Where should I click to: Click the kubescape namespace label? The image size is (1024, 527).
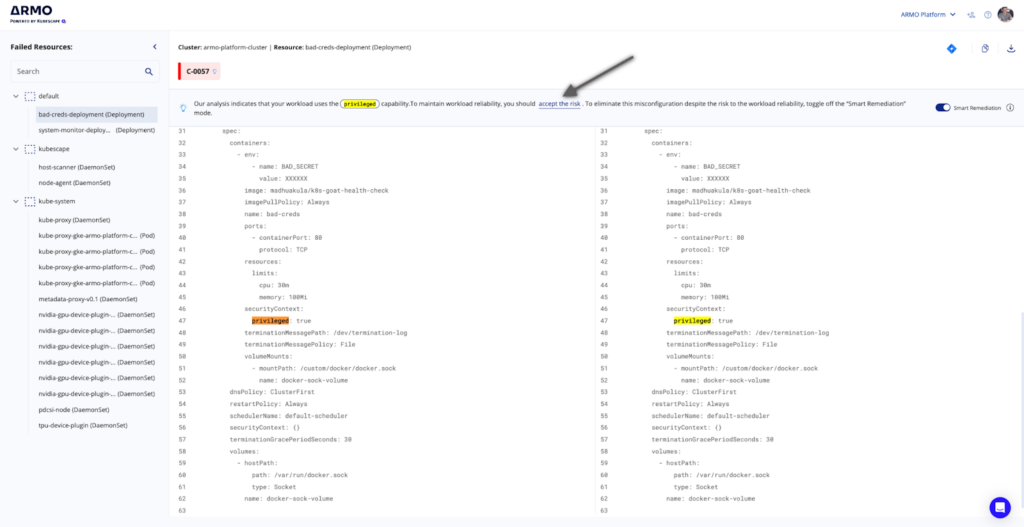tap(54, 149)
